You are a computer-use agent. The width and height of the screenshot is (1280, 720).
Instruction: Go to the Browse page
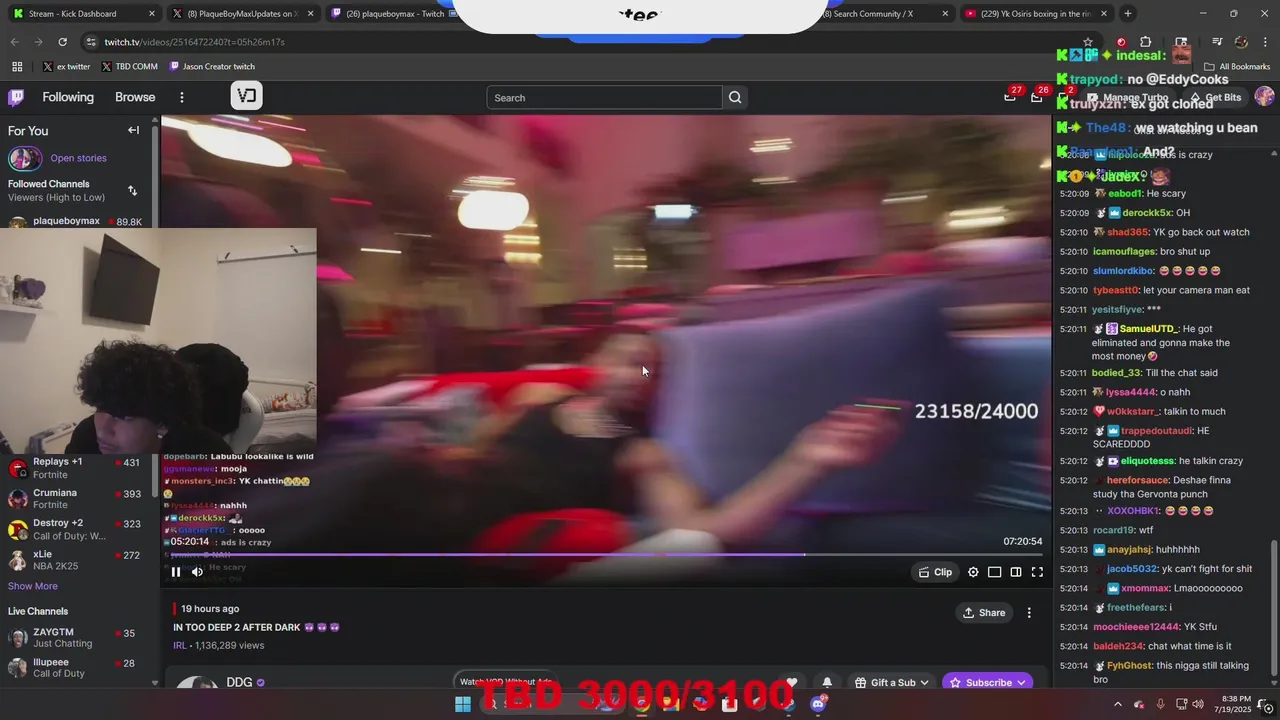135,97
